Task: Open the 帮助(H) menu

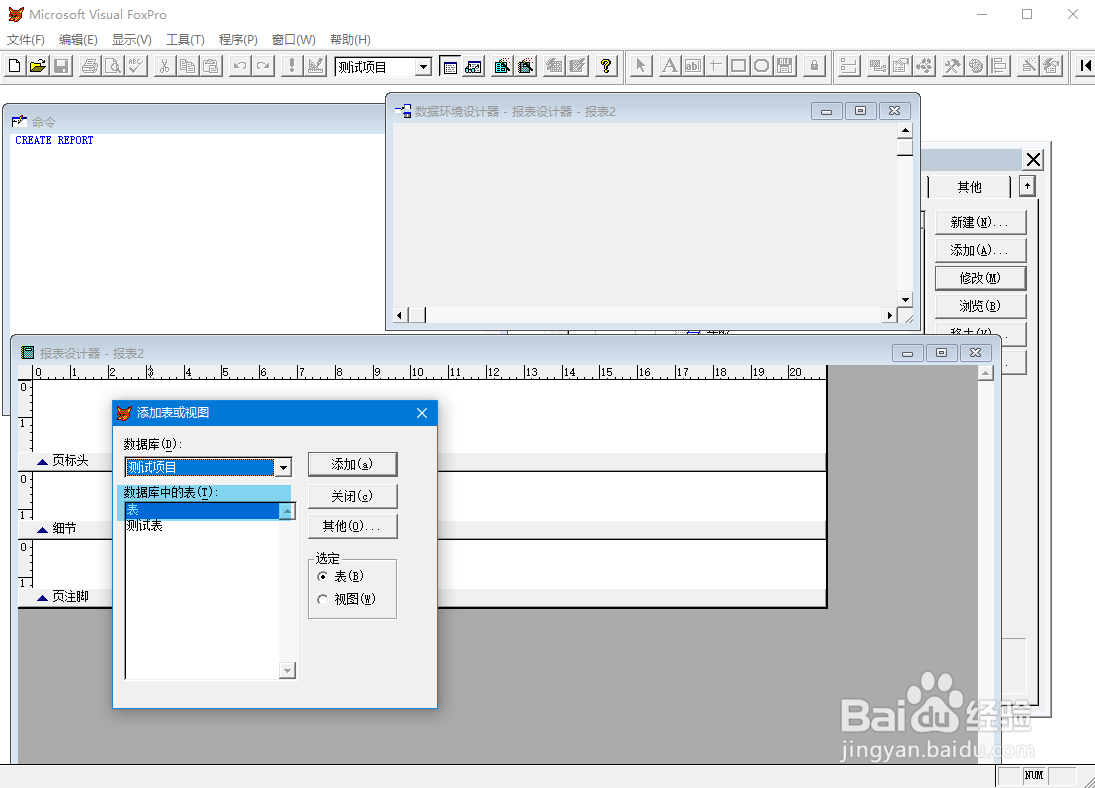Action: click(x=350, y=40)
